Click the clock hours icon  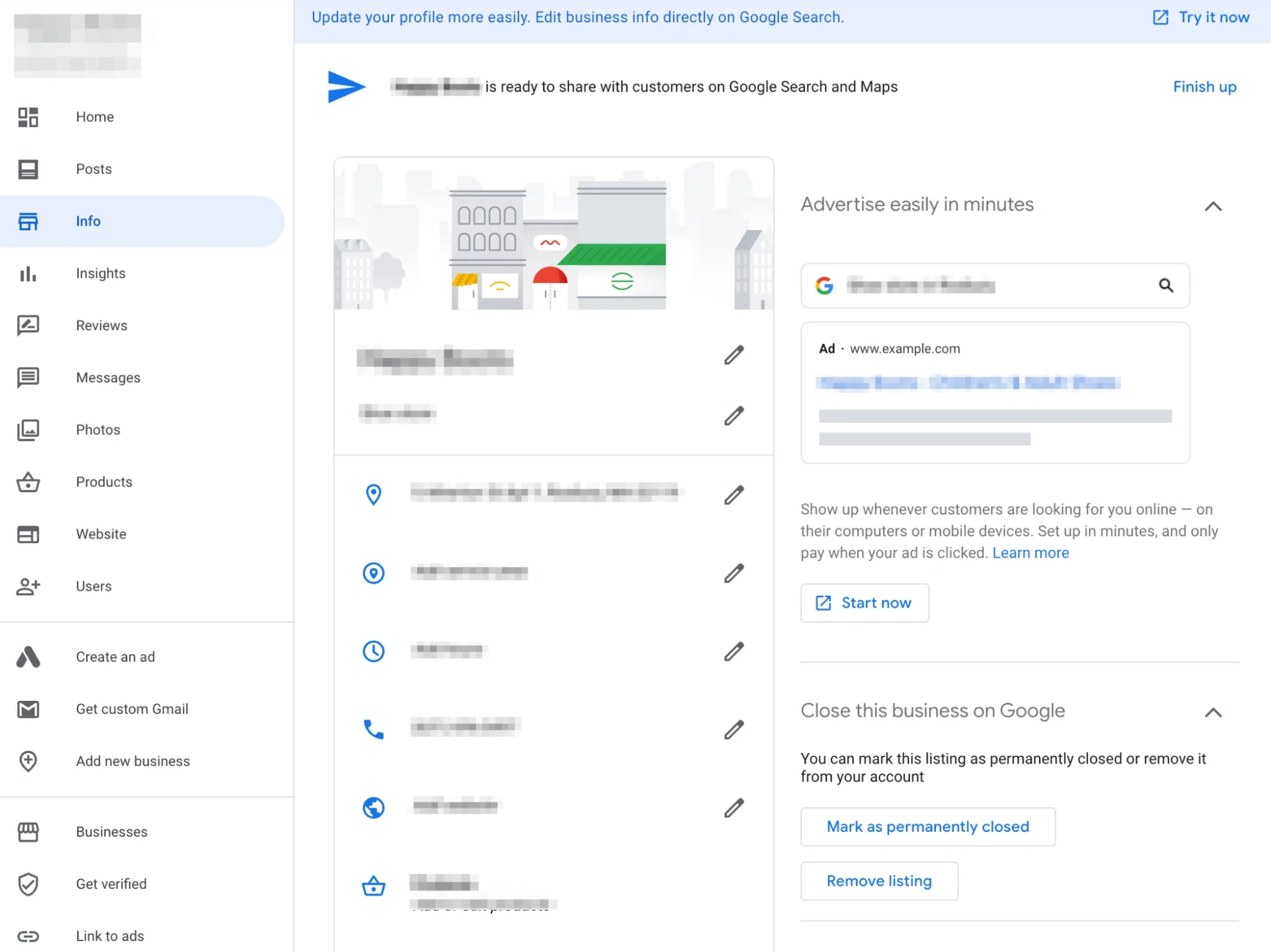click(x=374, y=651)
